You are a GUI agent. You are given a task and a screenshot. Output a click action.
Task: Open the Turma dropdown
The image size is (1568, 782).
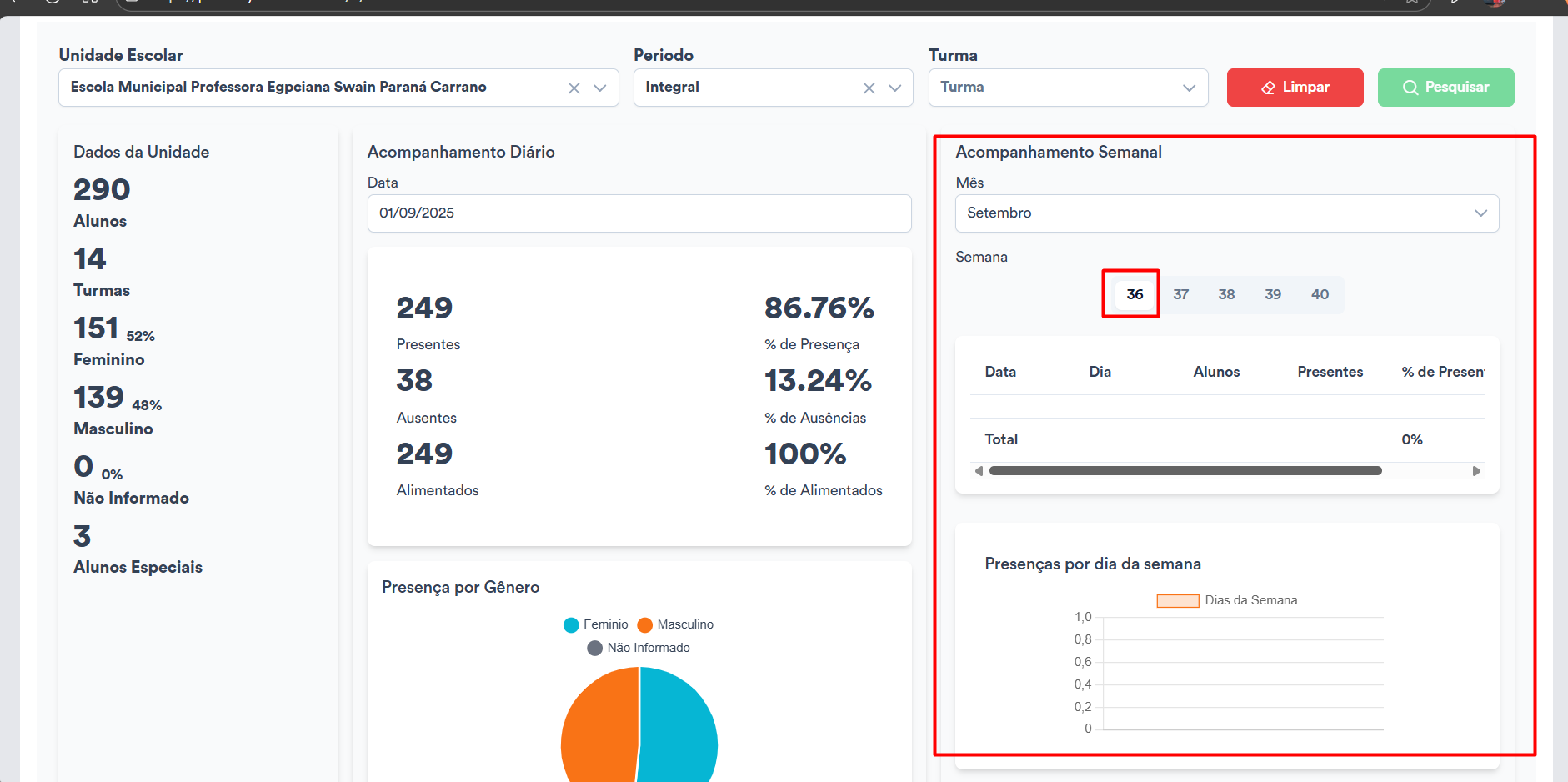tap(1067, 88)
